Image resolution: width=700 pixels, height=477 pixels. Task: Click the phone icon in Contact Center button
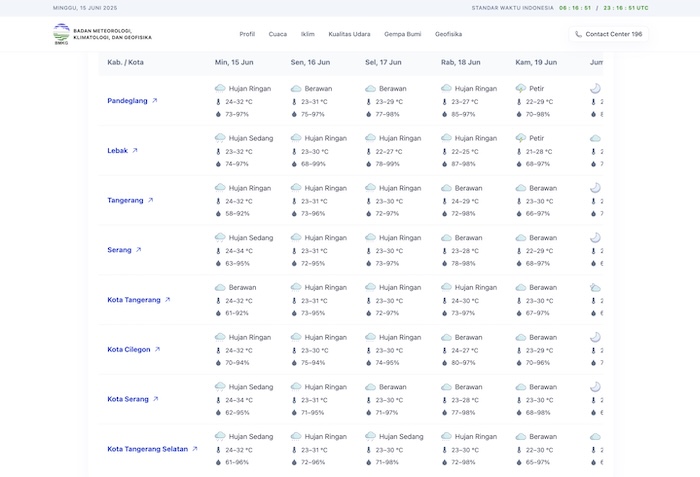(578, 34)
